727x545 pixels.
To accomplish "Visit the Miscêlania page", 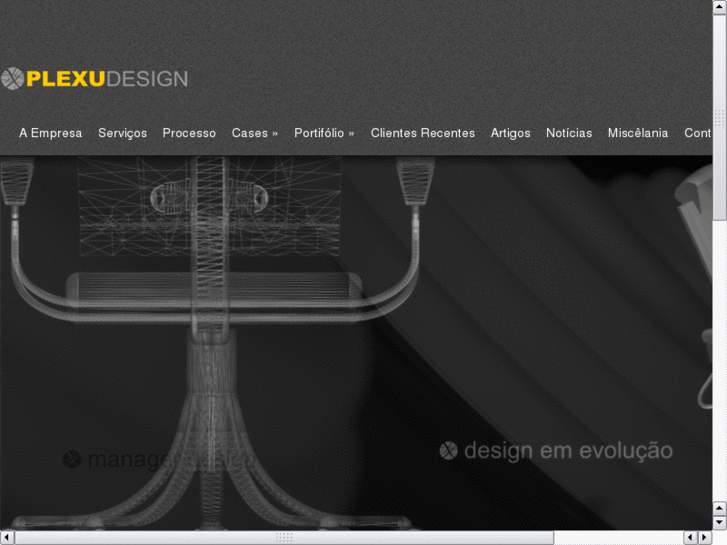I will click(x=638, y=133).
